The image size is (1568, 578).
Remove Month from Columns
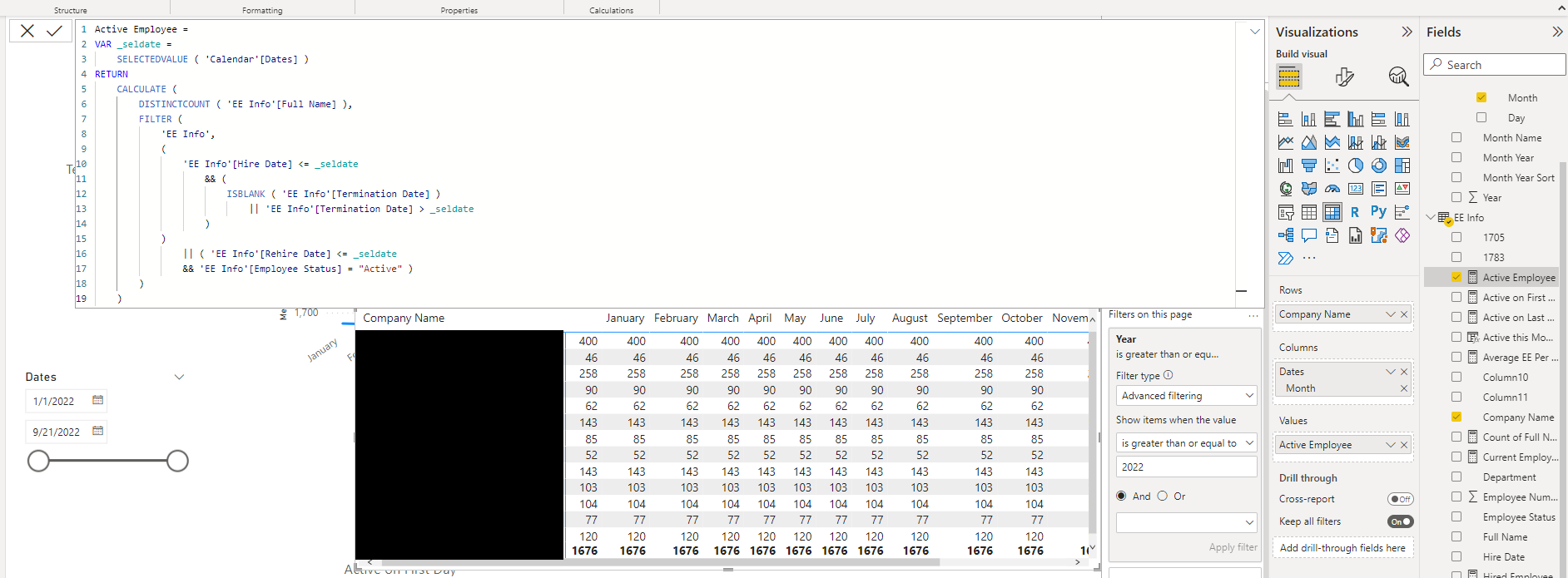[x=1404, y=388]
